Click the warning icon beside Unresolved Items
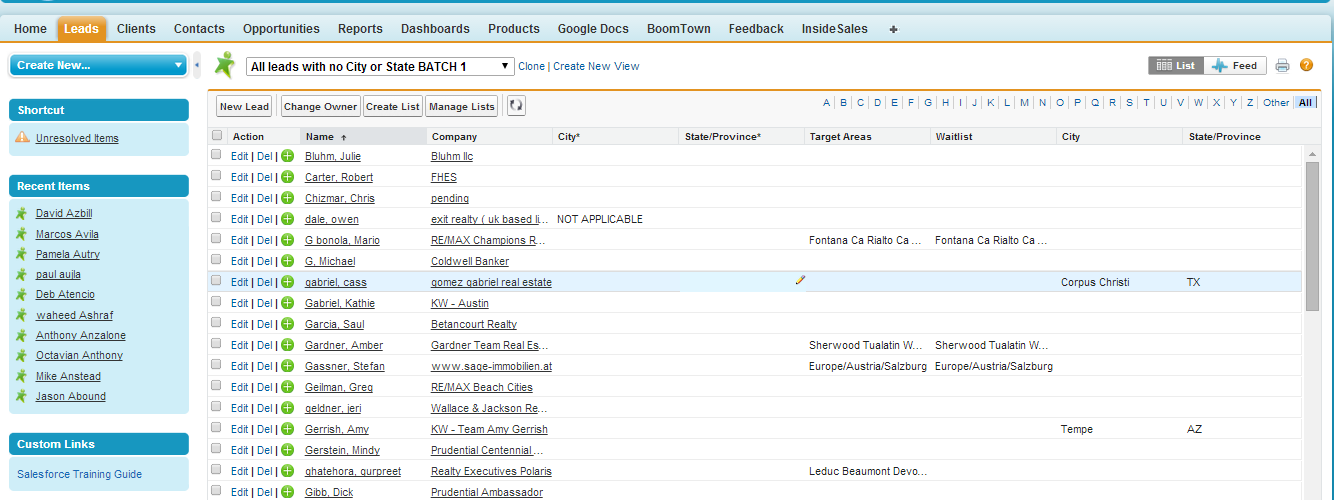 (23, 138)
